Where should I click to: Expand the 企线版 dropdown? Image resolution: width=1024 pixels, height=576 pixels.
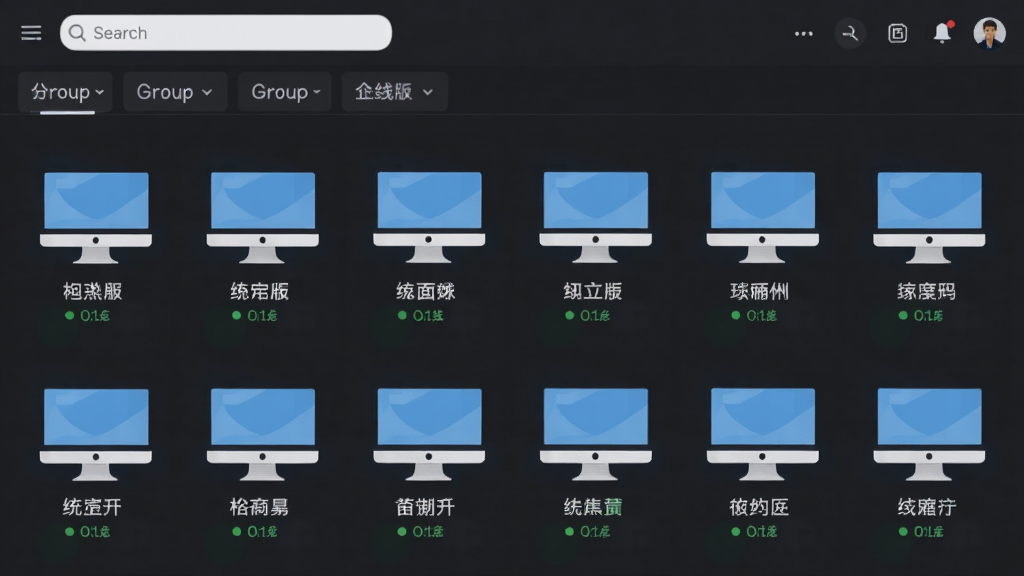point(394,92)
